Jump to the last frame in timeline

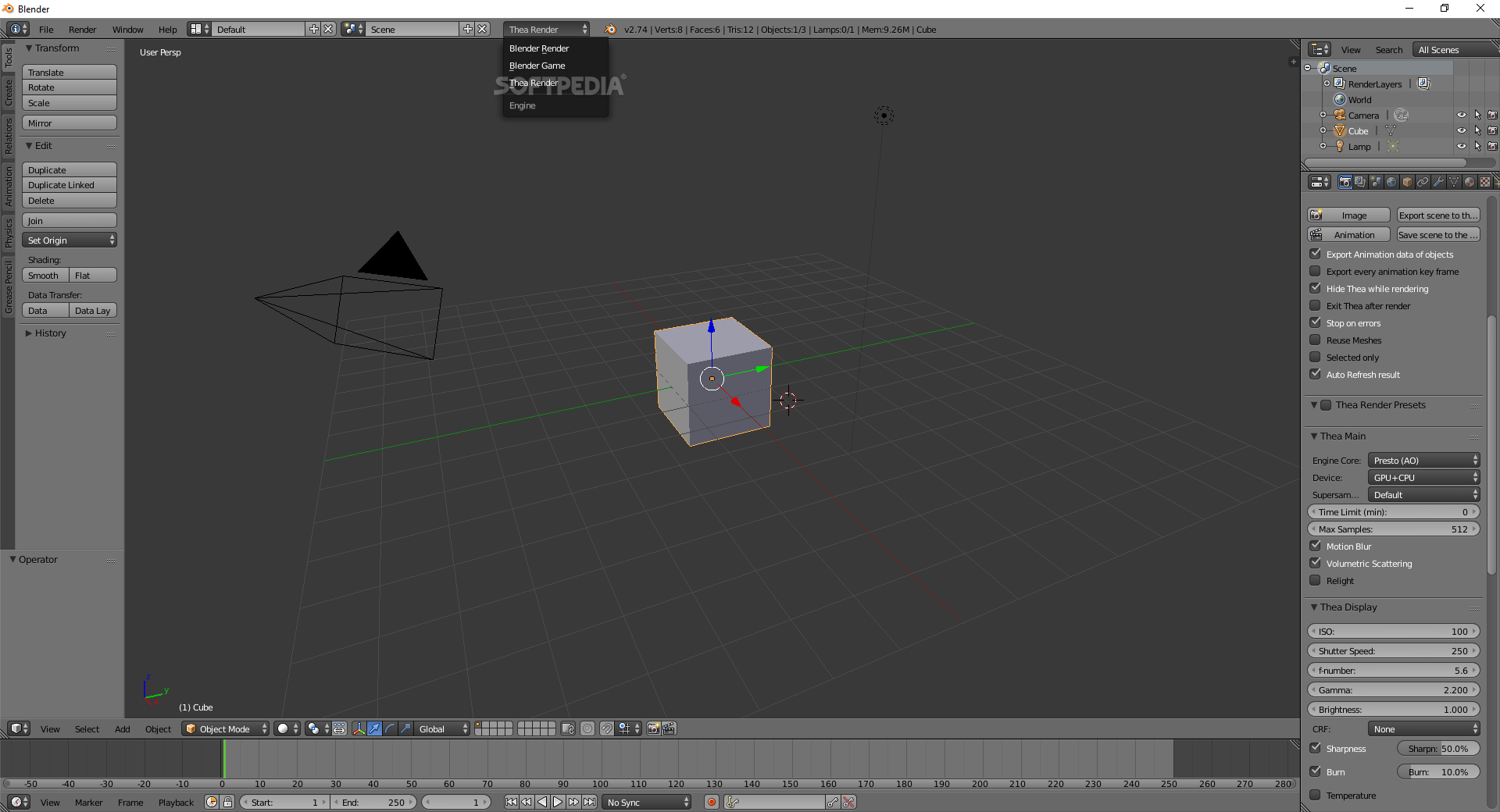click(x=589, y=802)
